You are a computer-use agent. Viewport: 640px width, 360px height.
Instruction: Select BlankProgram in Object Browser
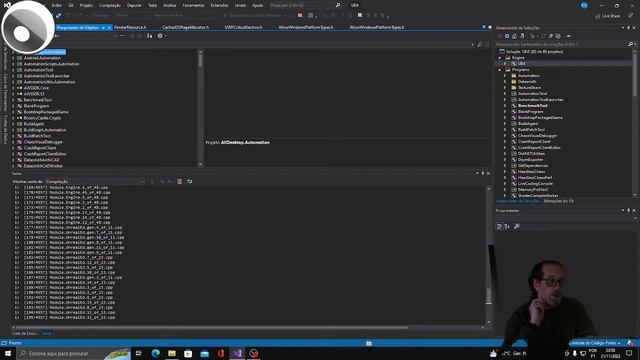36,106
